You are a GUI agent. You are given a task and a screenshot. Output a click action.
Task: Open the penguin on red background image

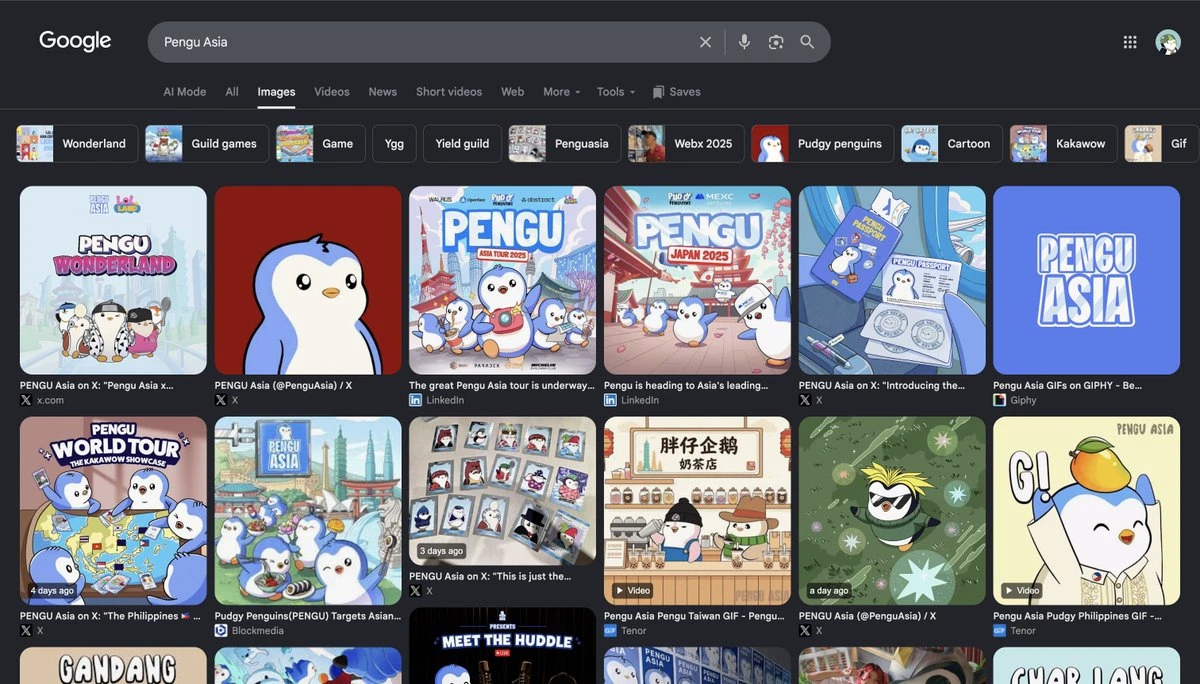[x=308, y=280]
